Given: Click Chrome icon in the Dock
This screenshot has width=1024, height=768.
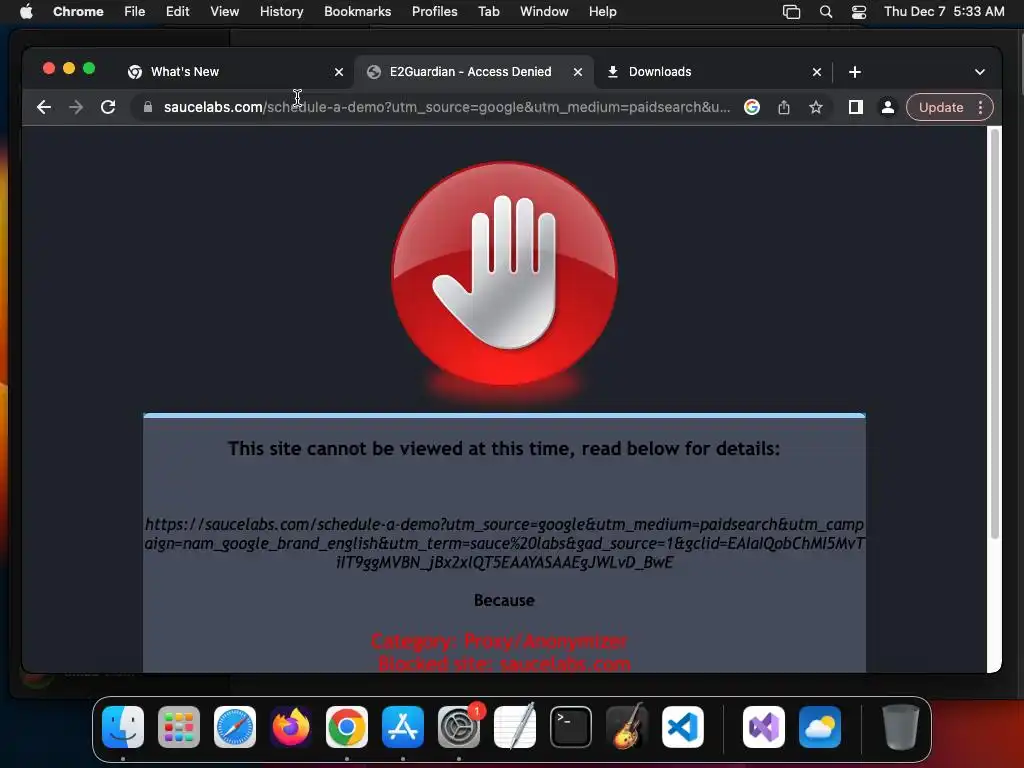Looking at the screenshot, I should pos(347,727).
